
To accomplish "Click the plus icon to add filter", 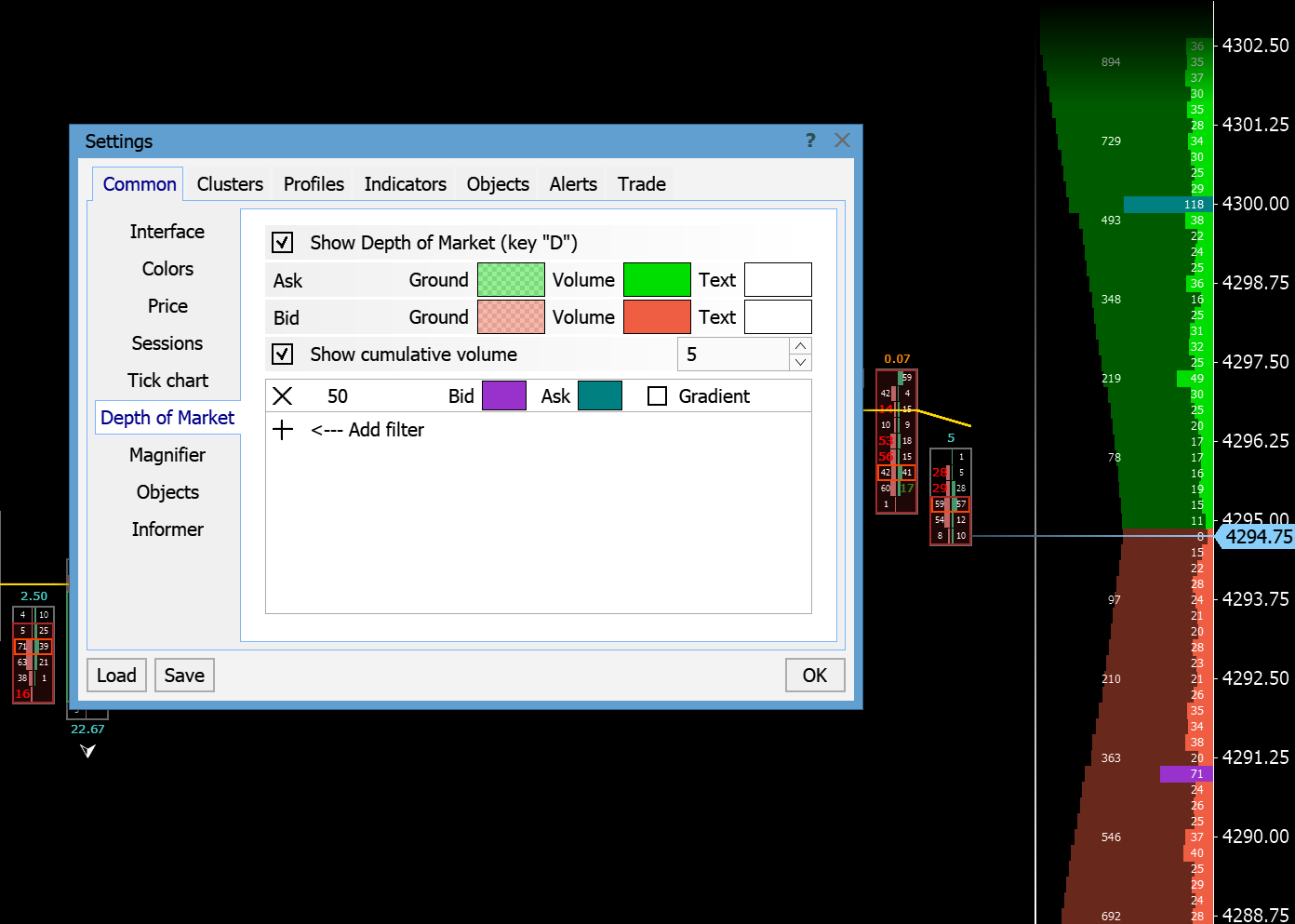I will (283, 430).
